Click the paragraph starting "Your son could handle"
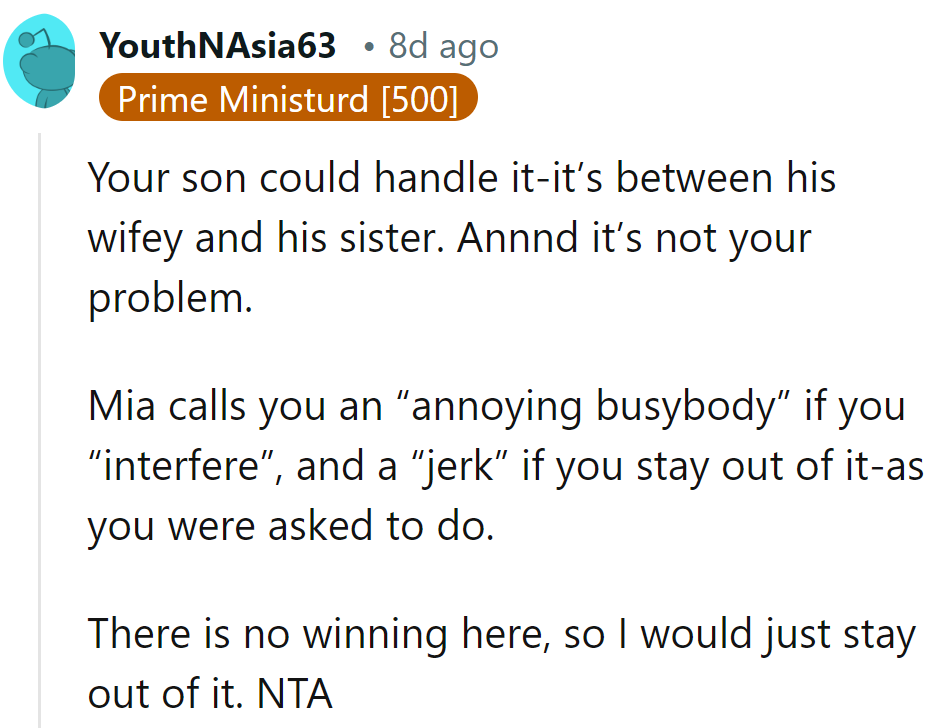The image size is (944, 728). point(460,238)
